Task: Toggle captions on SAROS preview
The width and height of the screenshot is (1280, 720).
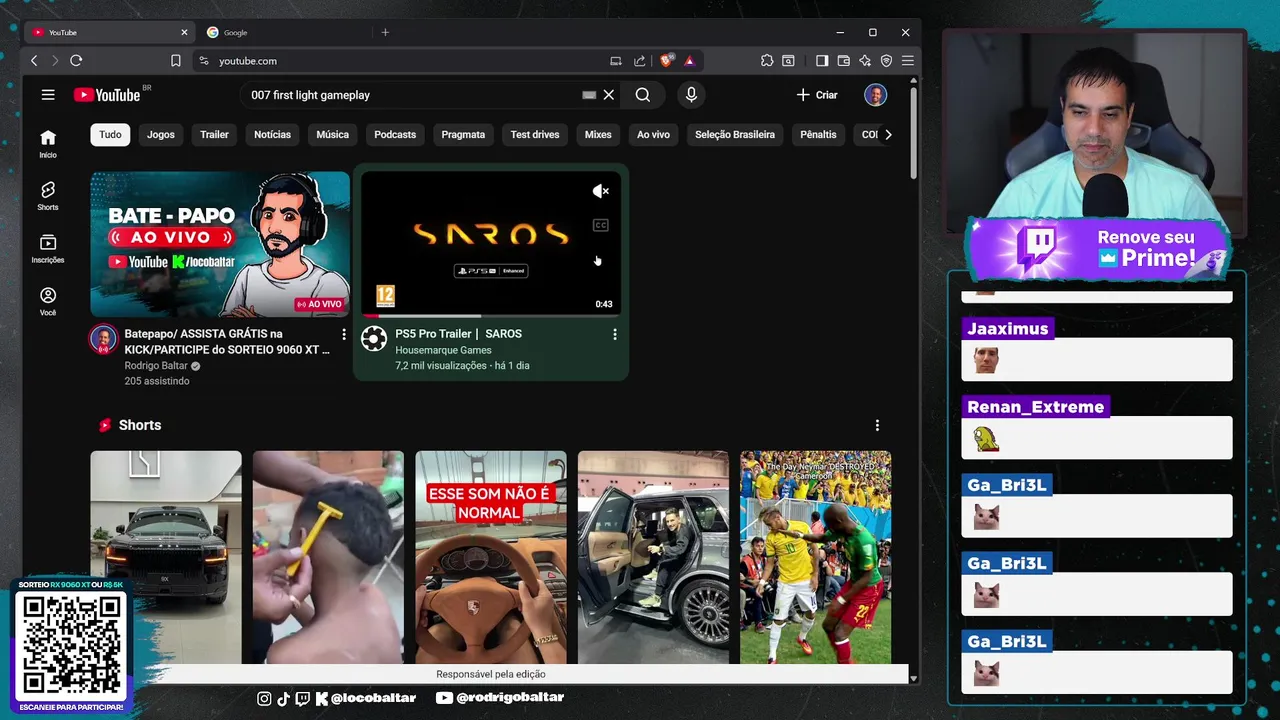Action: point(600,225)
